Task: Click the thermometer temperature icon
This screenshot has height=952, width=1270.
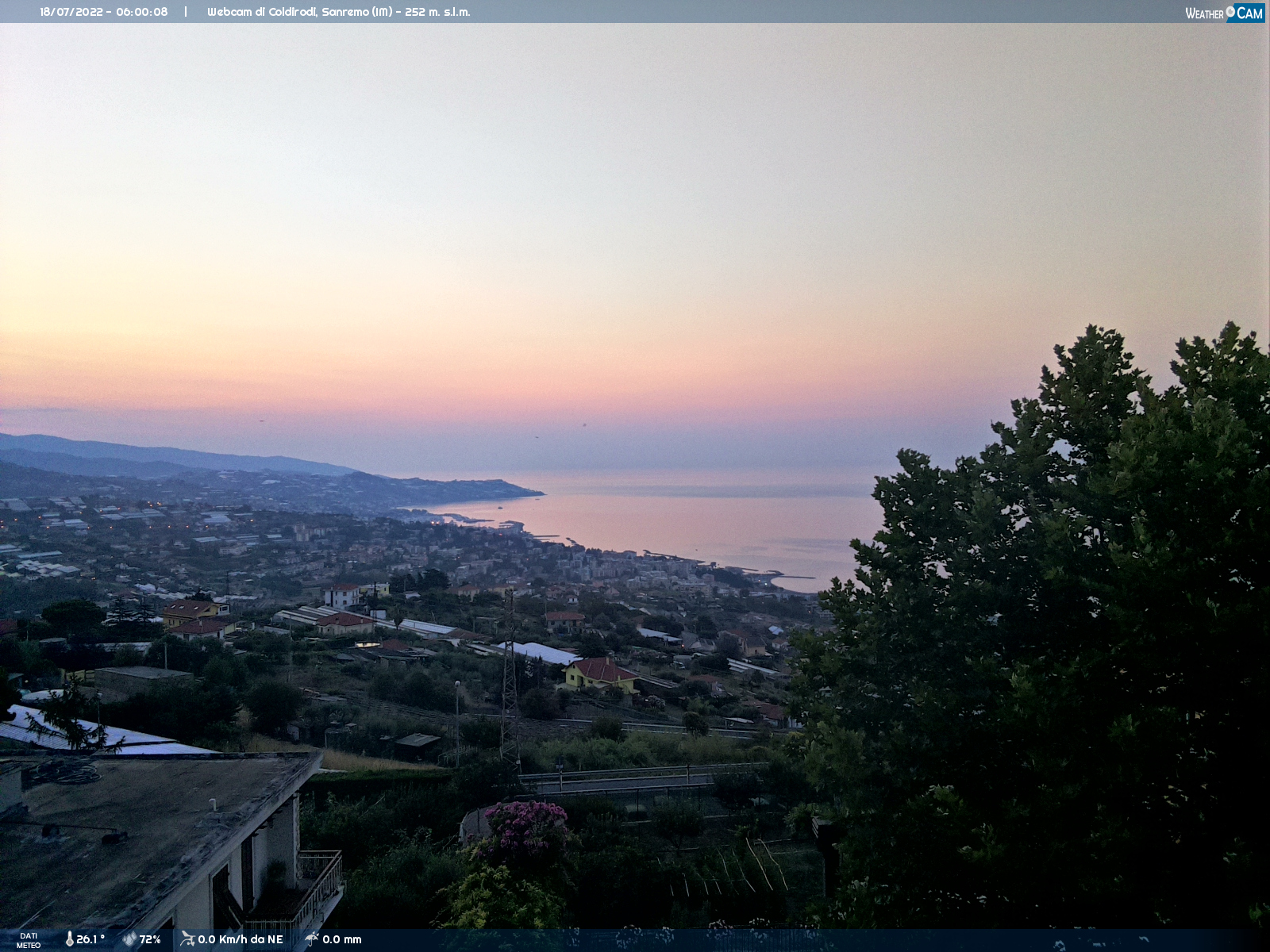Action: click(69, 939)
